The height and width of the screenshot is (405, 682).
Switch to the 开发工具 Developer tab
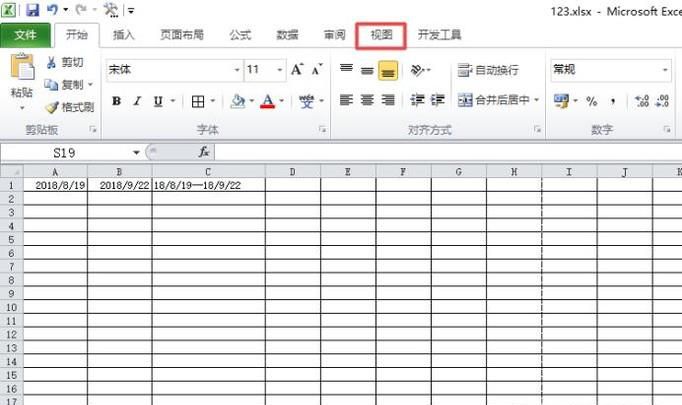coord(439,35)
